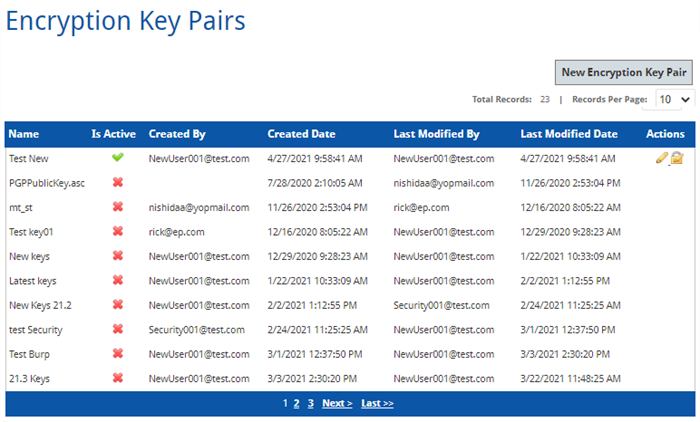The height and width of the screenshot is (422, 700).
Task: Select the name cell 'Test New'
Action: [29, 159]
